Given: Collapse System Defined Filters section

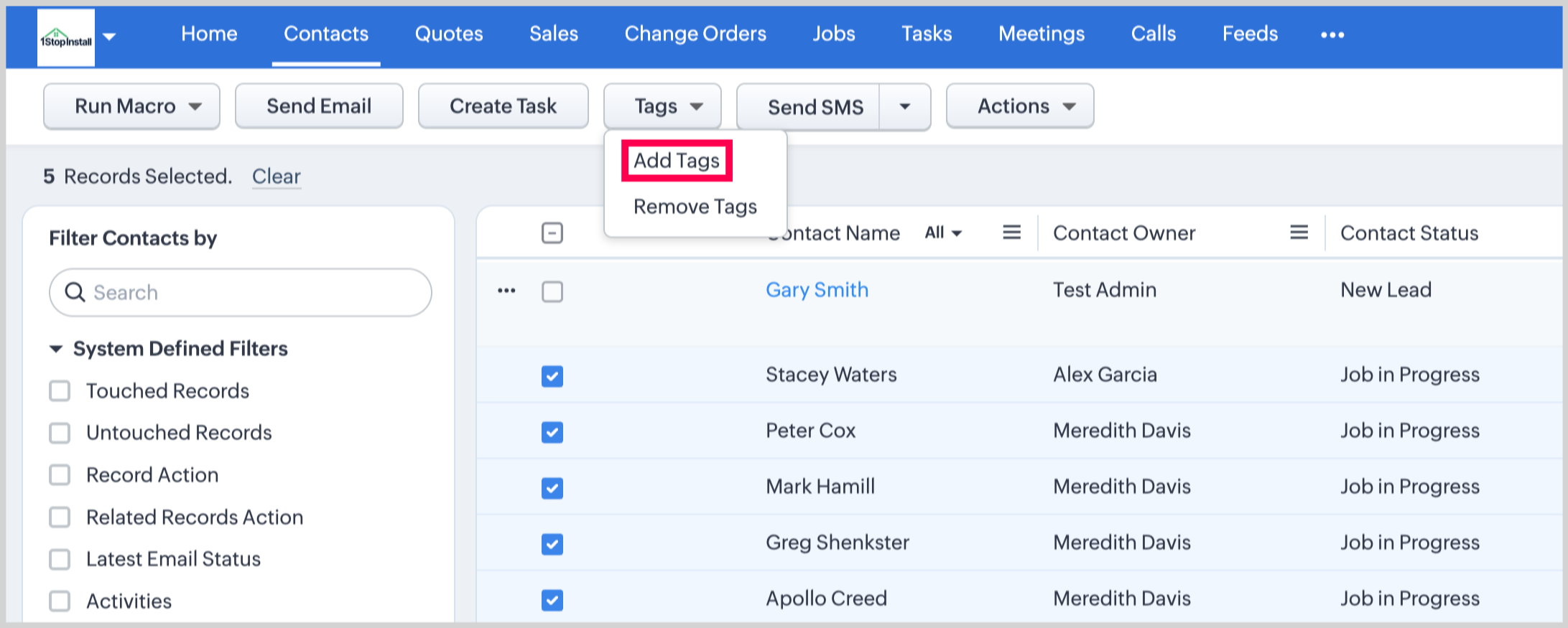Looking at the screenshot, I should tap(56, 349).
